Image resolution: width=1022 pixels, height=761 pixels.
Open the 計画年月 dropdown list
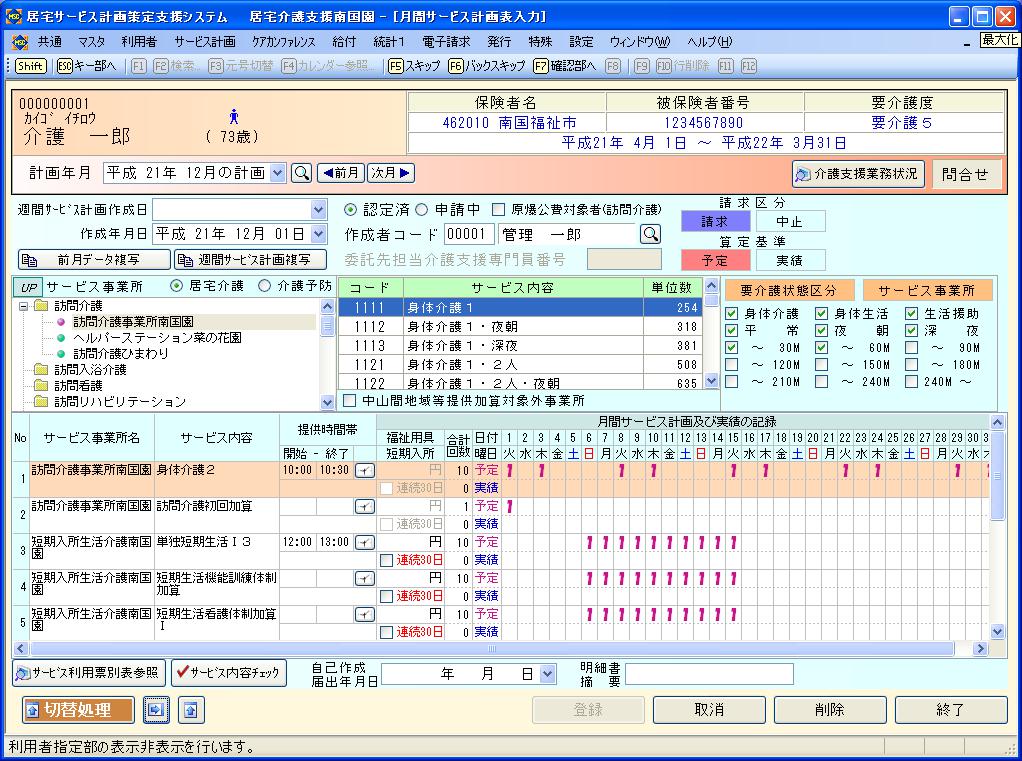pyautogui.click(x=277, y=173)
